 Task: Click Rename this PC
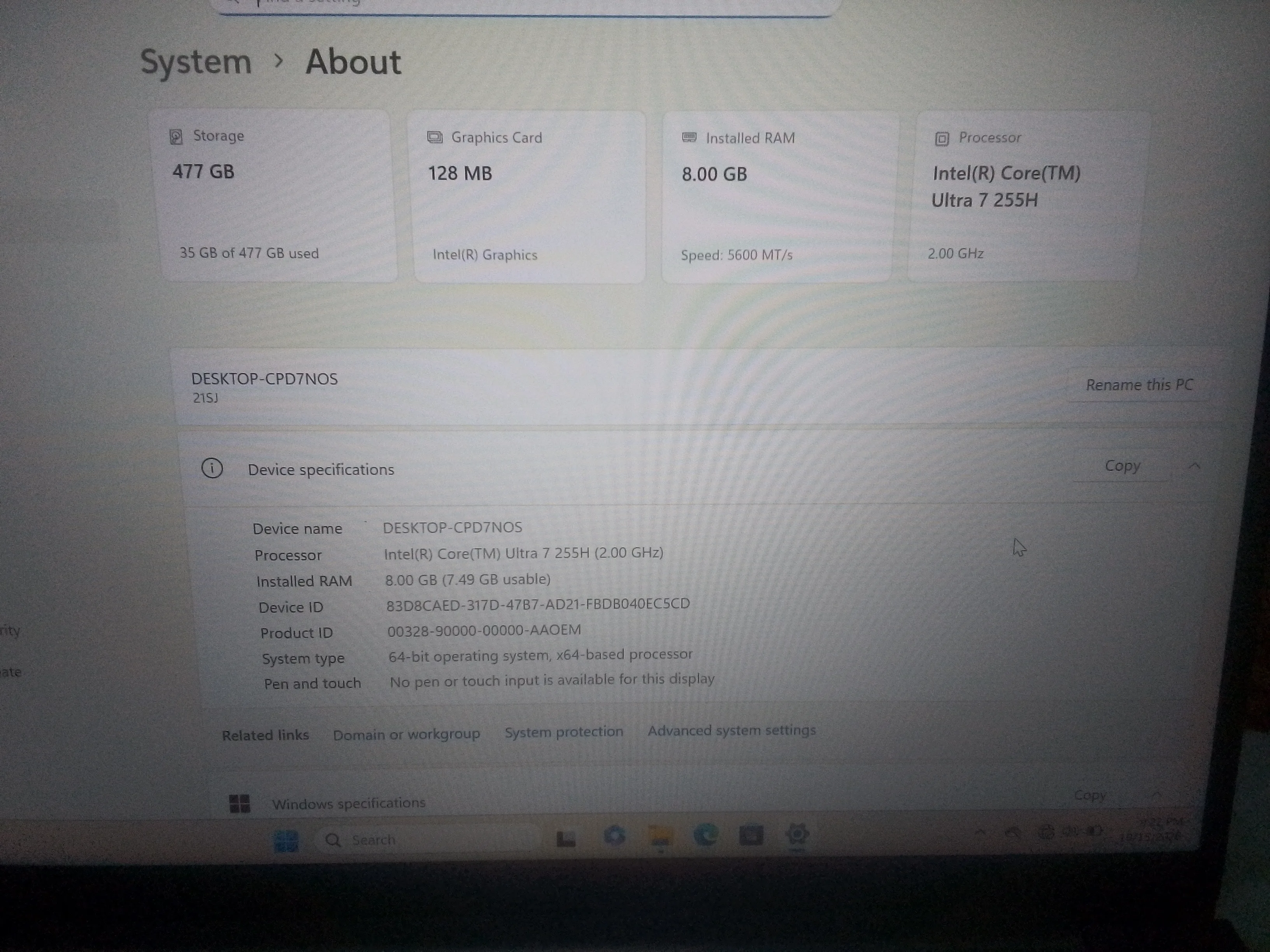tap(1139, 385)
